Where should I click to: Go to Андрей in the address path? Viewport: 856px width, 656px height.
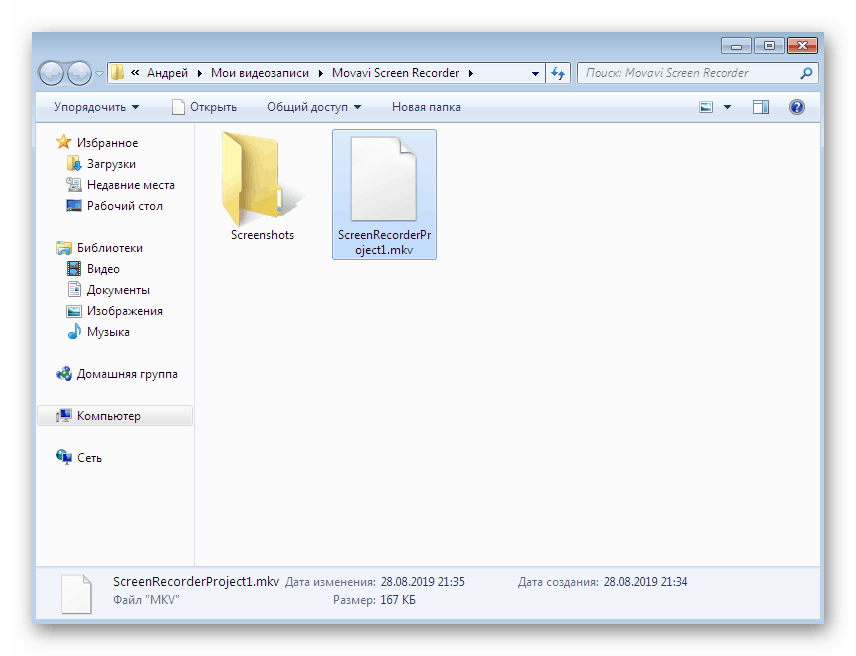[167, 73]
